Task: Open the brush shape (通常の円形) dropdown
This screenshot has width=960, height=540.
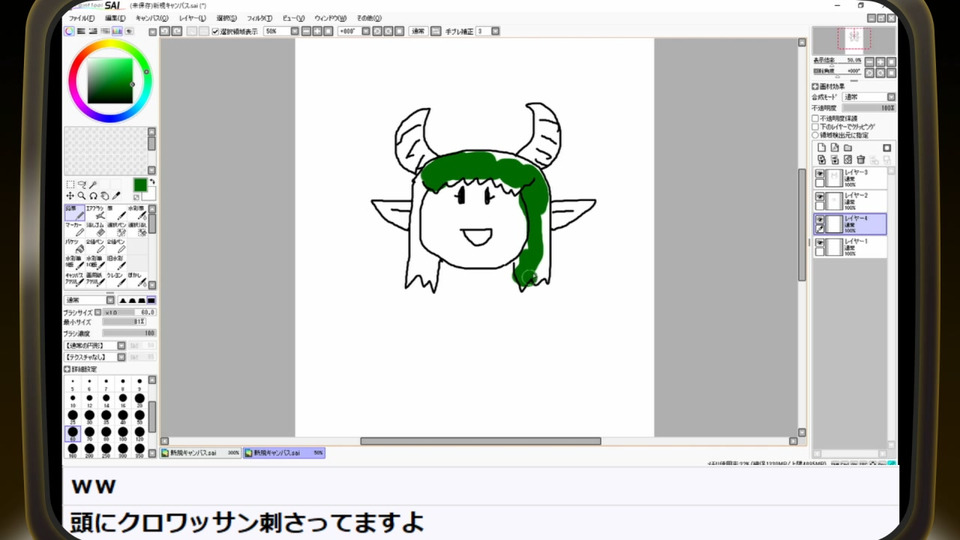Action: (x=121, y=346)
